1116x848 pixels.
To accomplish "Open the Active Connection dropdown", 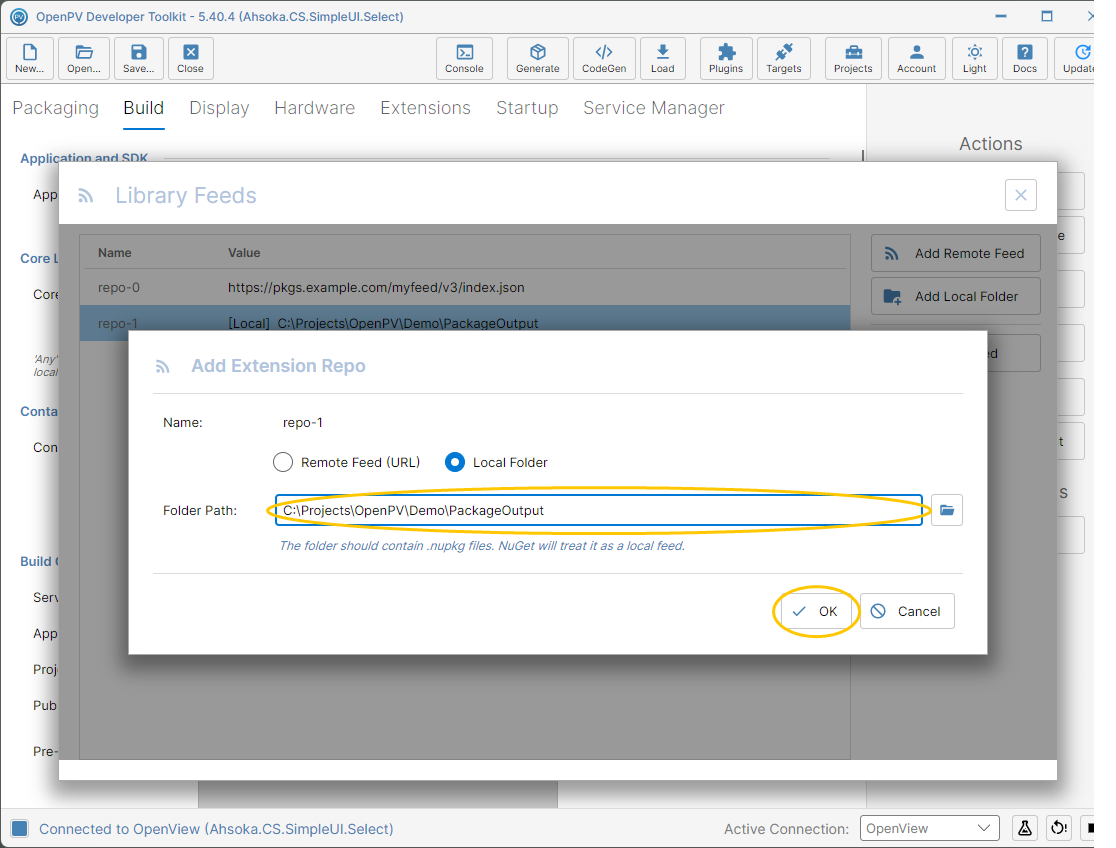I will pos(929,828).
